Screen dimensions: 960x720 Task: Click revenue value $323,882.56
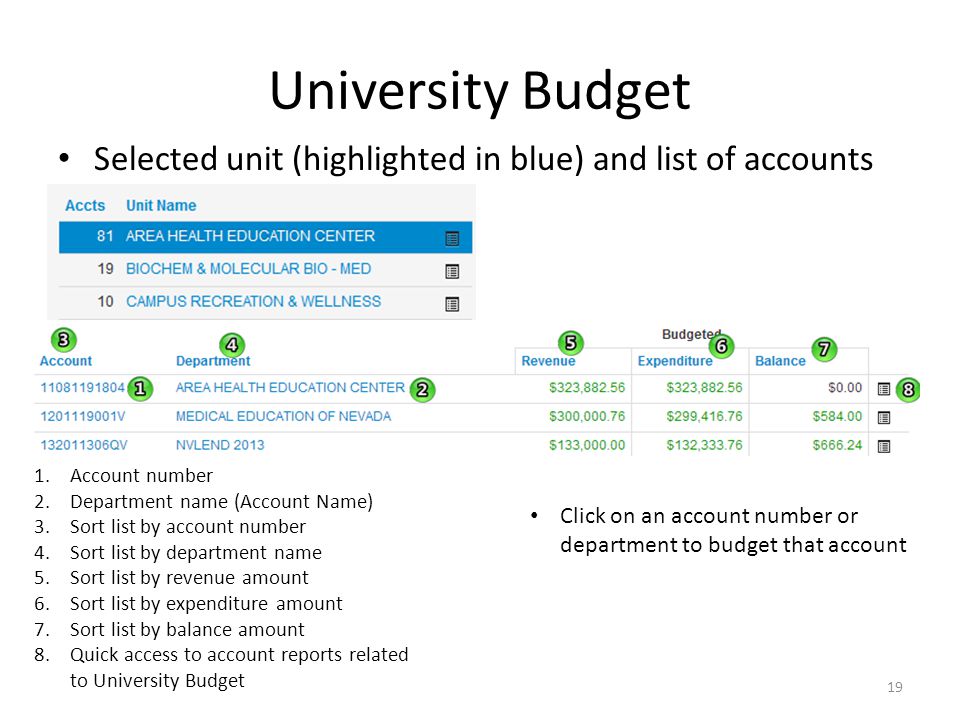click(587, 388)
